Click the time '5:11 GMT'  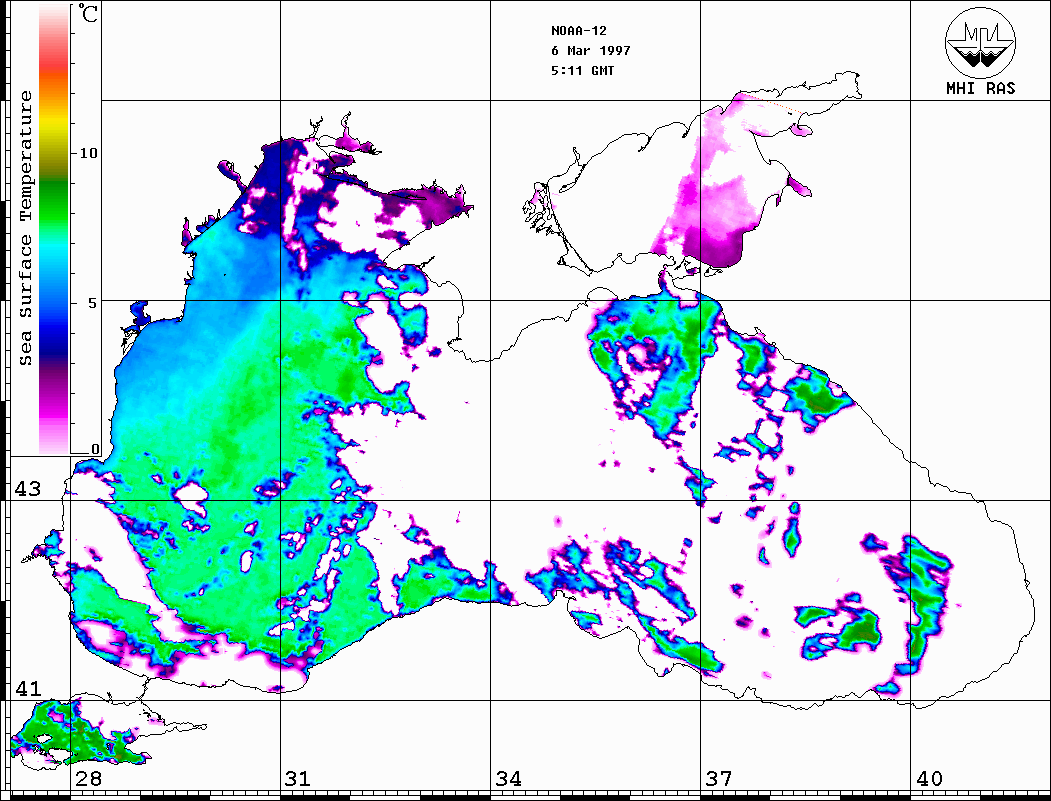pos(582,70)
